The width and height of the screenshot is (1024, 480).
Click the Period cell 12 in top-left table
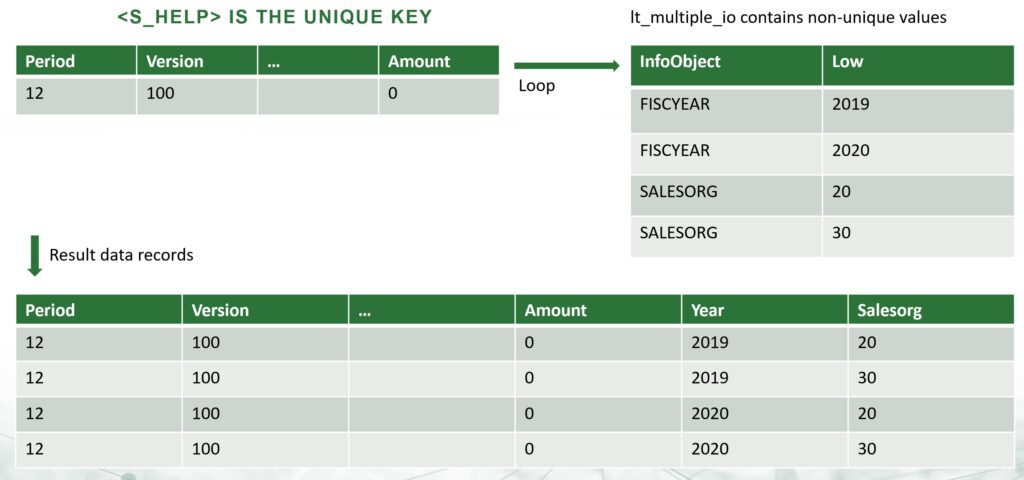35,96
